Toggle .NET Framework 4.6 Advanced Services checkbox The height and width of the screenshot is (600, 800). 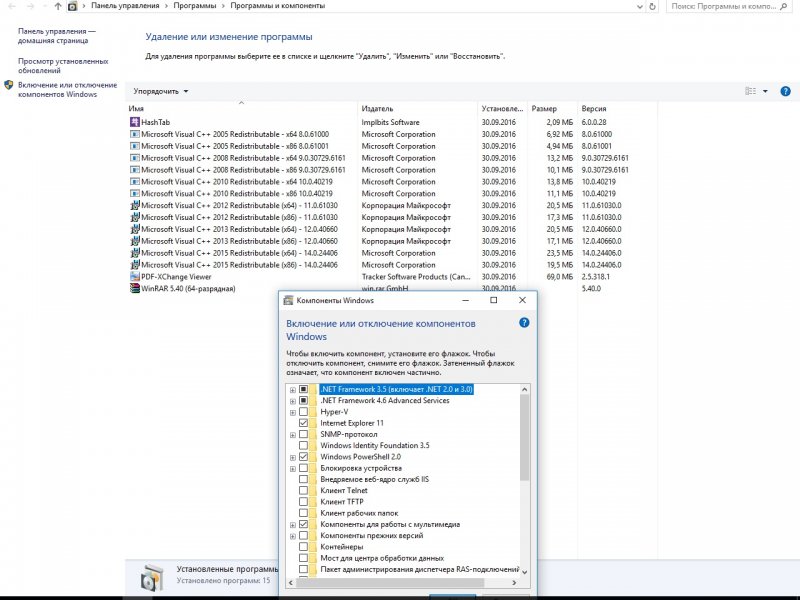tap(304, 401)
